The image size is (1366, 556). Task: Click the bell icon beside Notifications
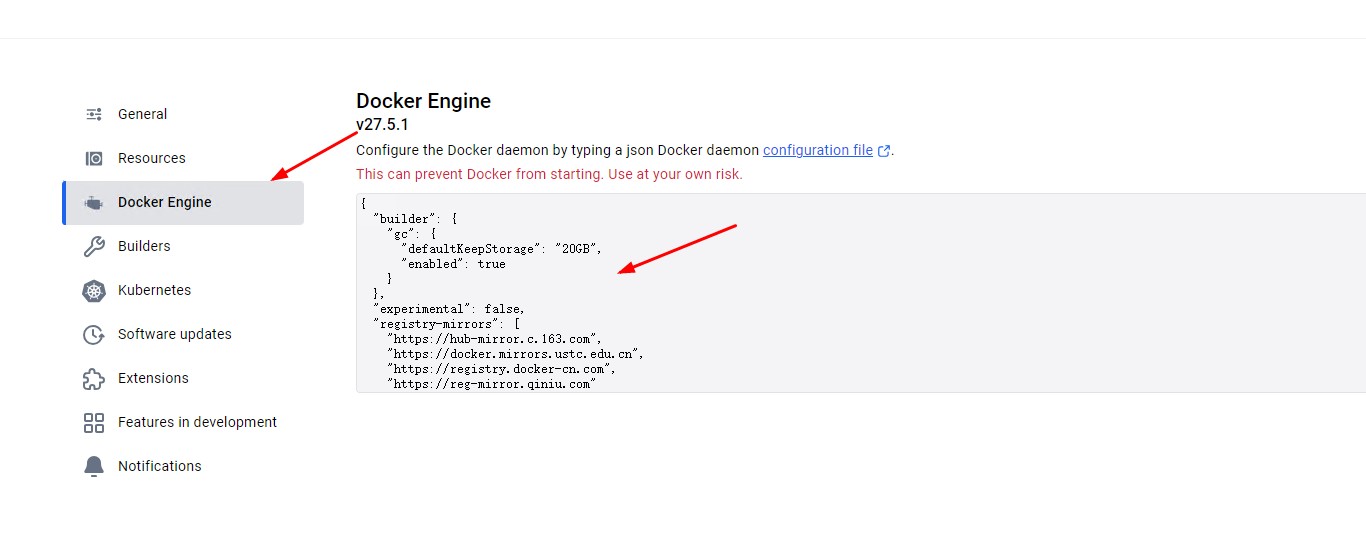point(94,467)
